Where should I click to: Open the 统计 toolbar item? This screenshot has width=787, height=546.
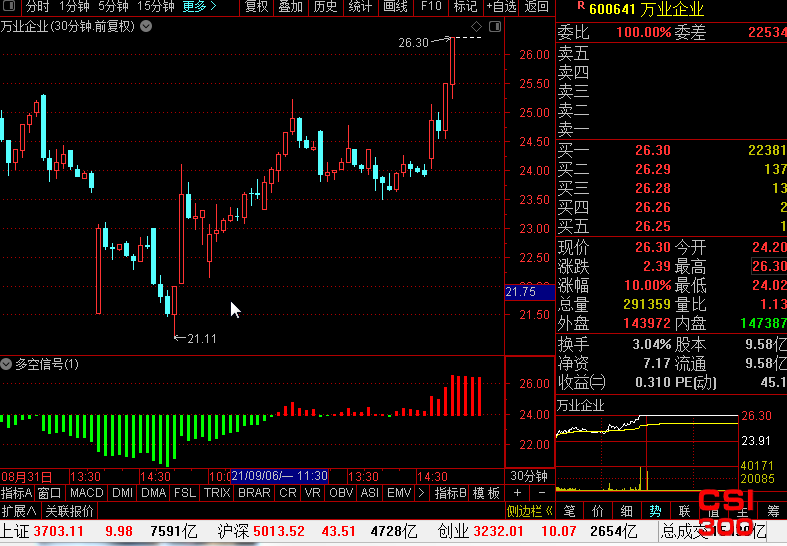(x=360, y=7)
